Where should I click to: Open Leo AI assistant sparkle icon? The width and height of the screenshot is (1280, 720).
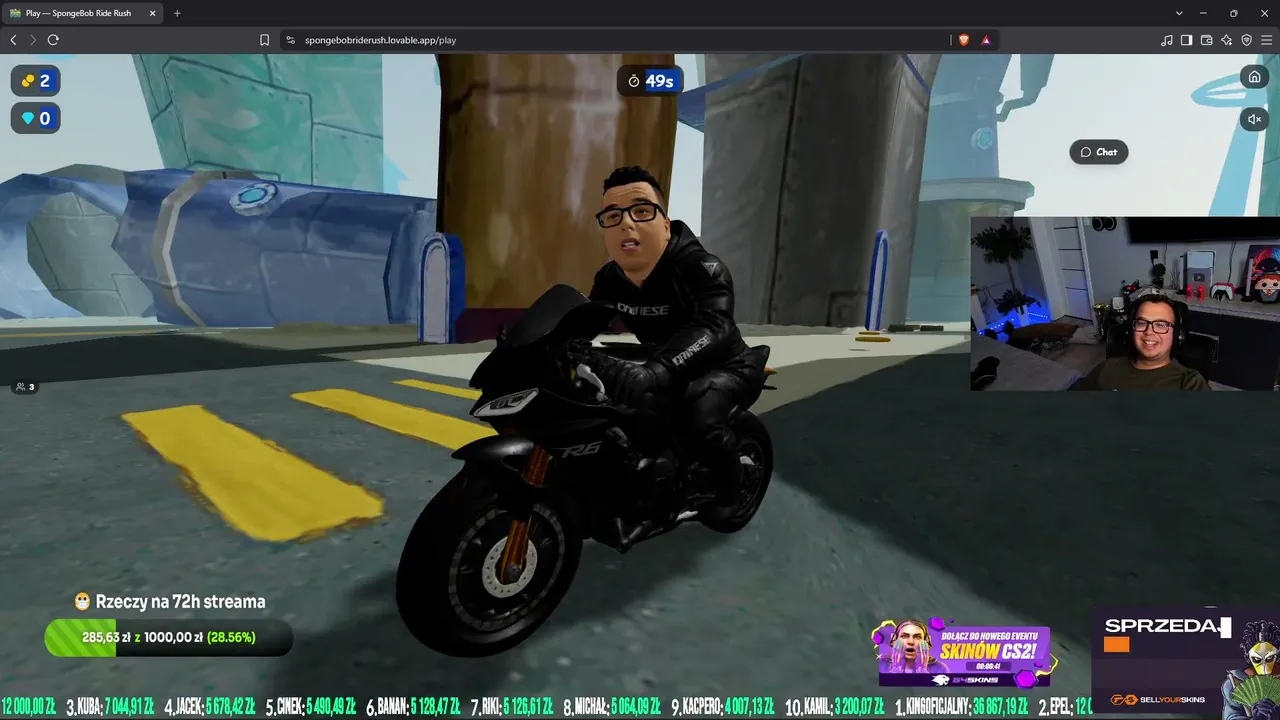click(1227, 40)
